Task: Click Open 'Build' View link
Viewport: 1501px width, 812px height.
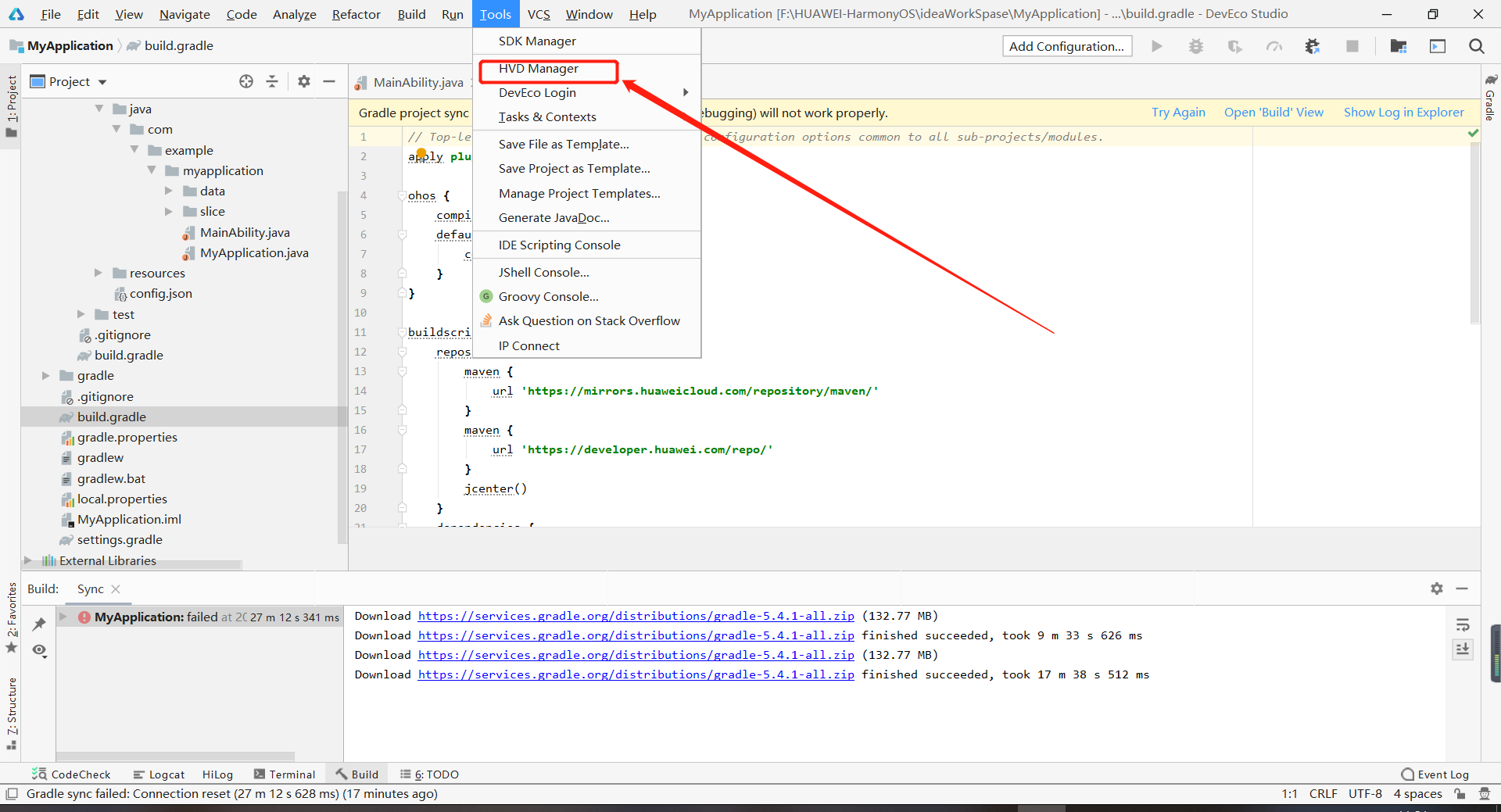Action: click(1274, 113)
